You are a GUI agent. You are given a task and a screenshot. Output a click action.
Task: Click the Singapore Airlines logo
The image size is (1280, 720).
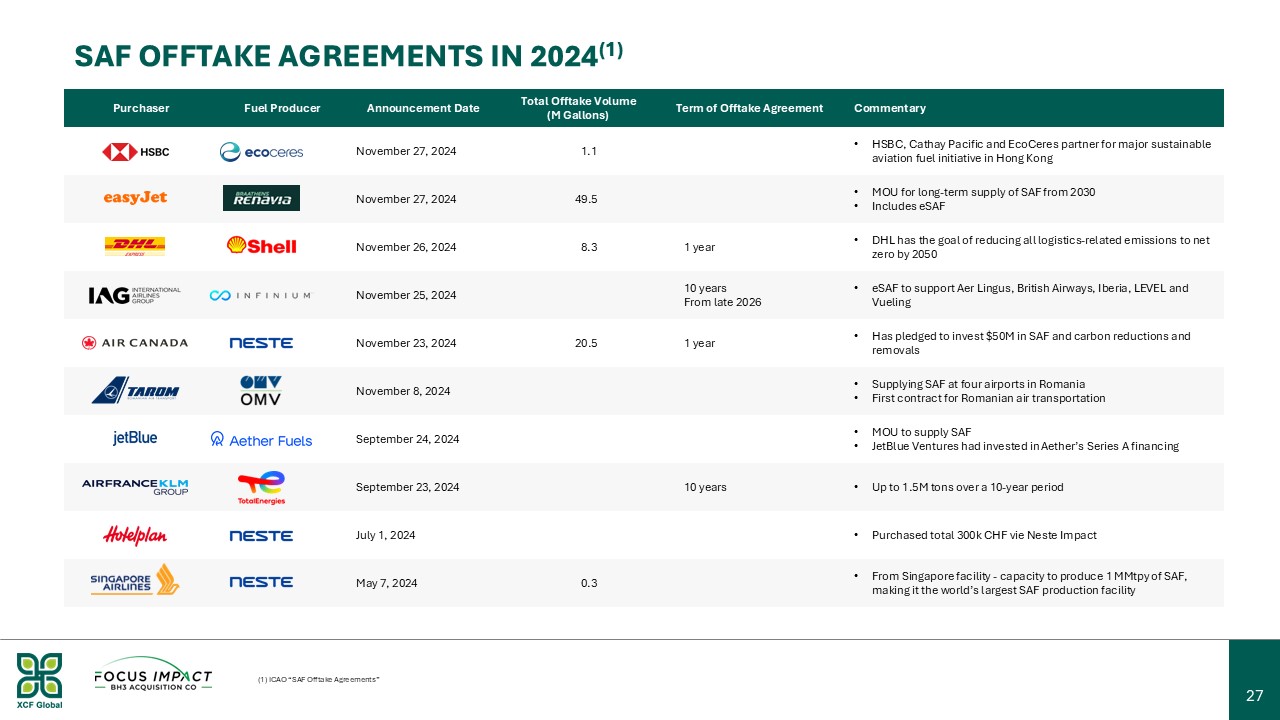pos(135,580)
